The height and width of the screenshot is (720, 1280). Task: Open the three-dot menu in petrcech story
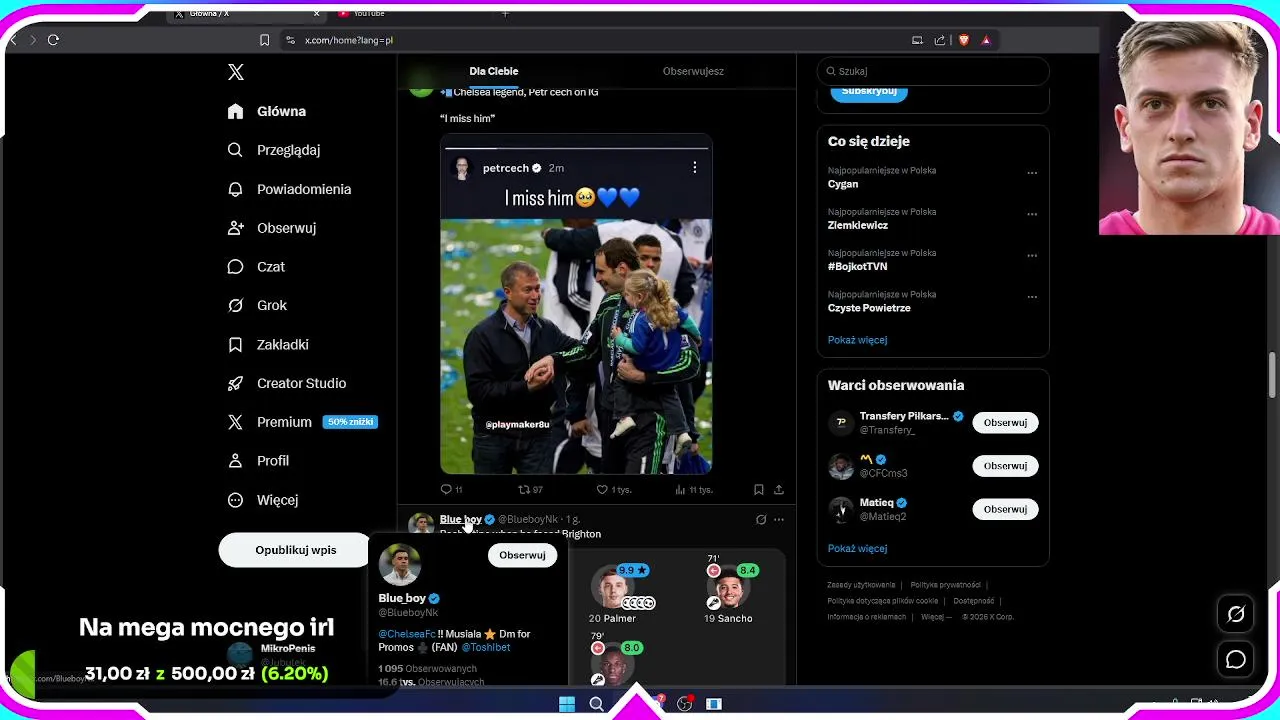point(694,168)
